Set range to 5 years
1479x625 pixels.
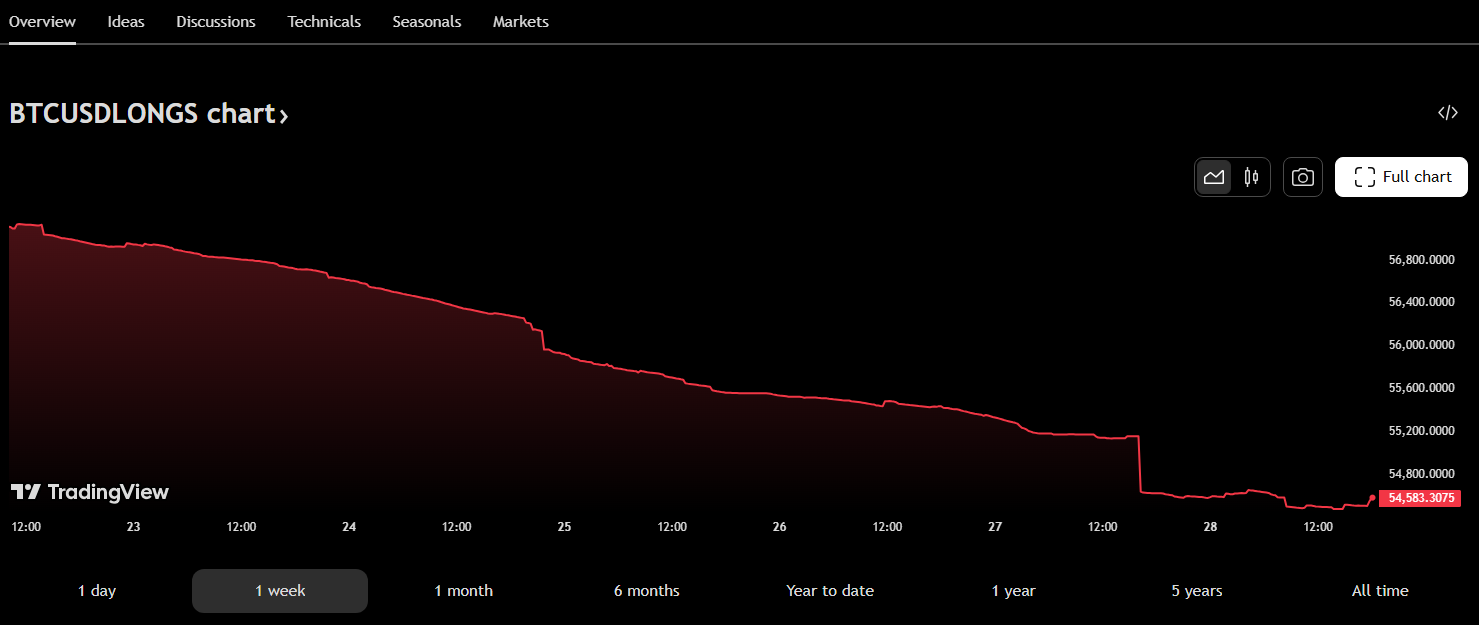(1197, 591)
